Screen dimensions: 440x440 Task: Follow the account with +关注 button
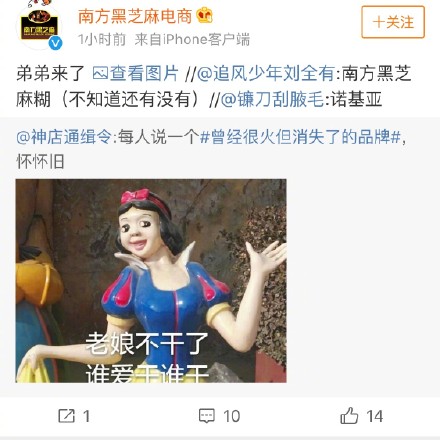(x=393, y=22)
